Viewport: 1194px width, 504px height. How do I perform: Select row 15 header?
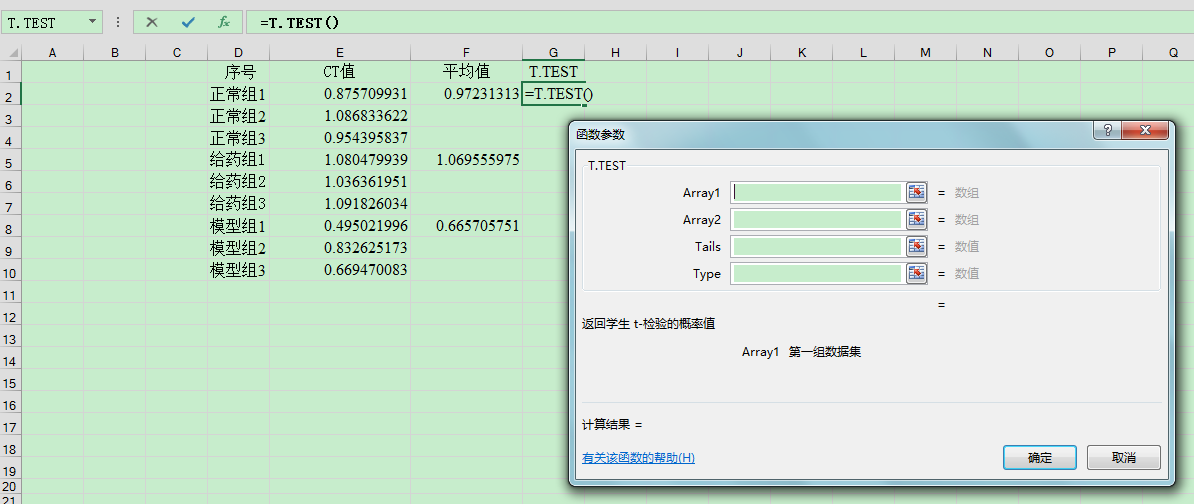click(10, 381)
